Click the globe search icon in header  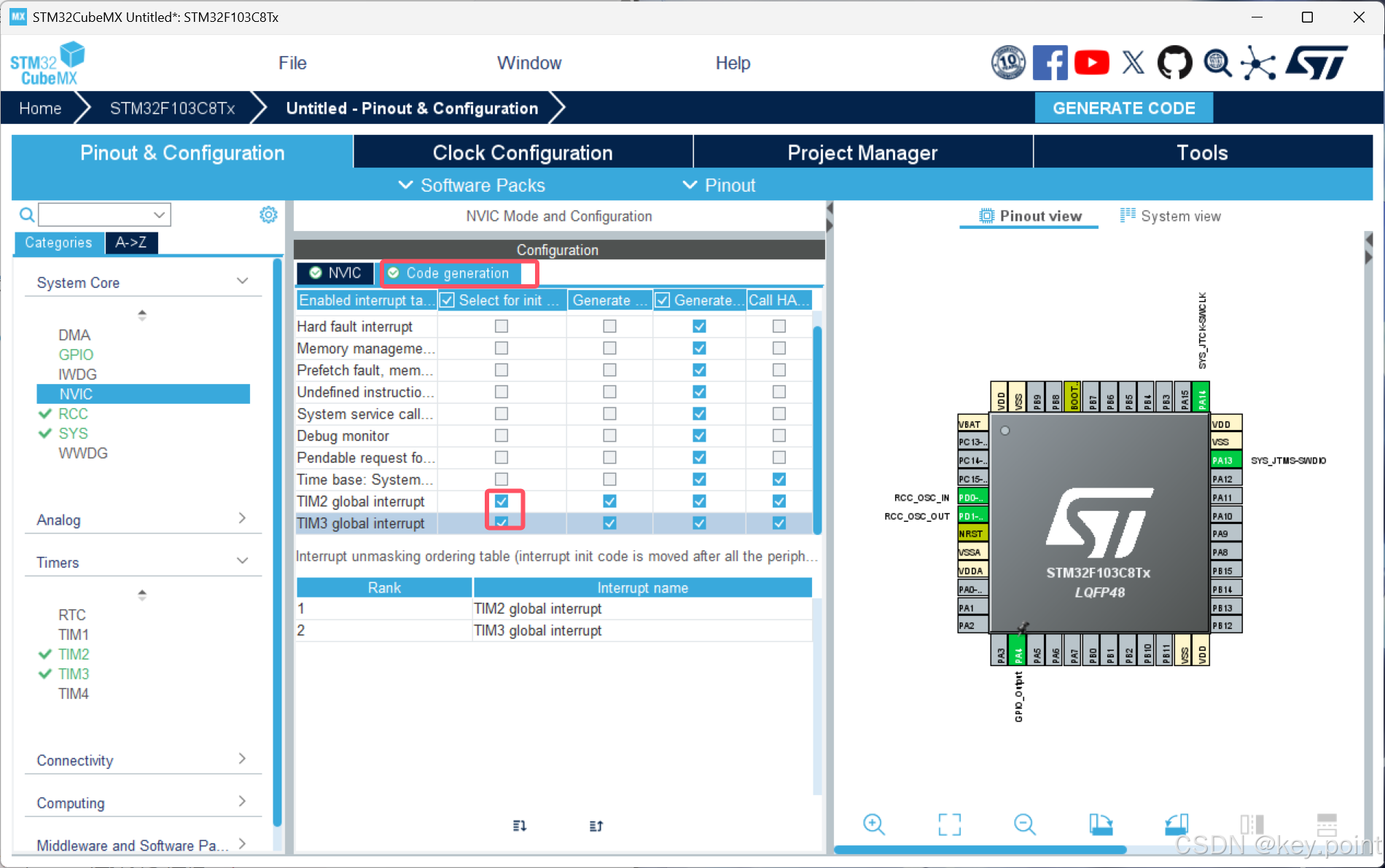tap(1217, 63)
